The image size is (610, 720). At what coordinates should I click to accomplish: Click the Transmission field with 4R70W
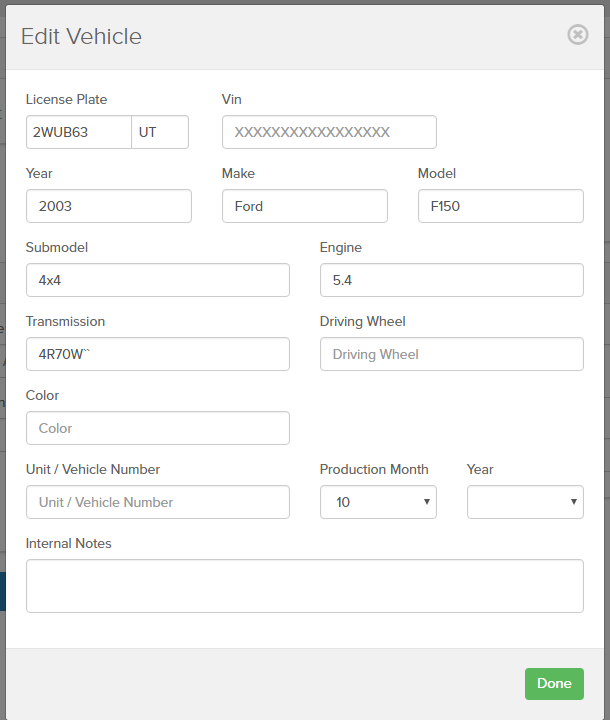[x=158, y=354]
